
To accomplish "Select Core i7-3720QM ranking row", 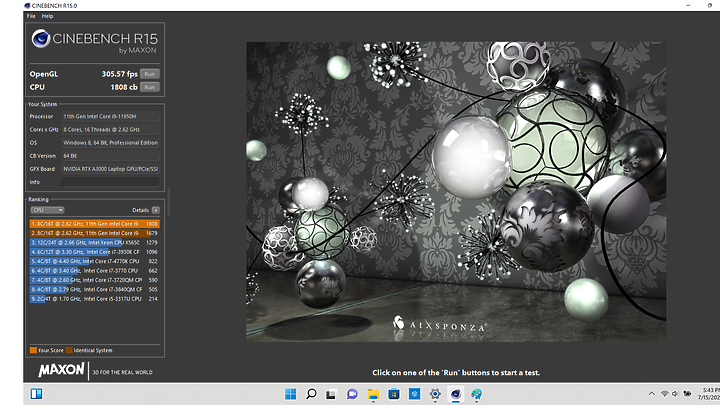I will click(95, 280).
